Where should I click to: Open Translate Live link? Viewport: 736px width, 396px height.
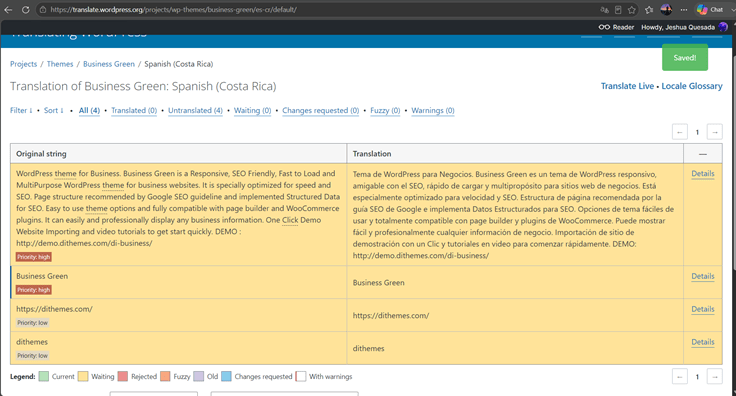[627, 86]
